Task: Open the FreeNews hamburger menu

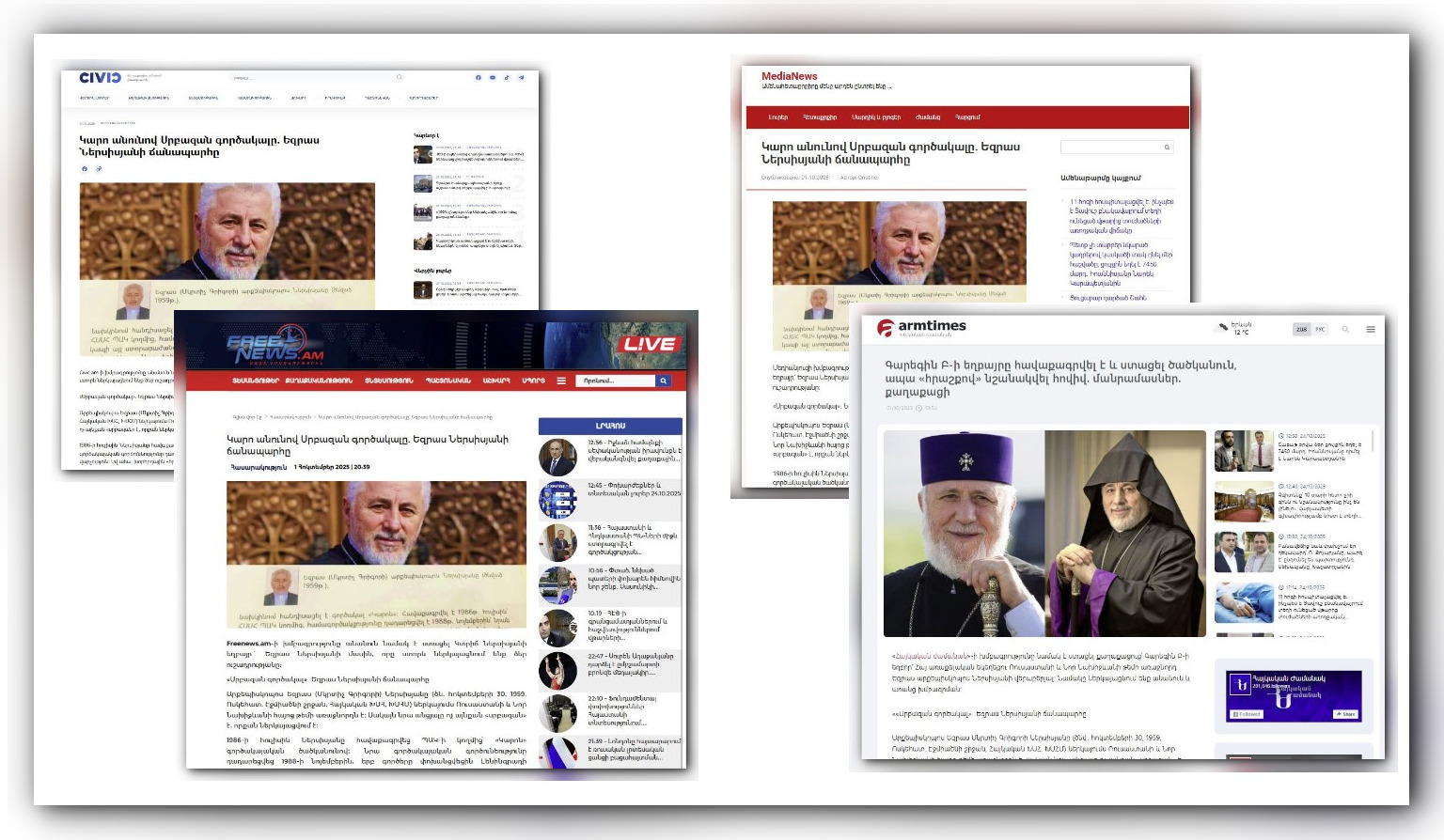Action: (561, 381)
